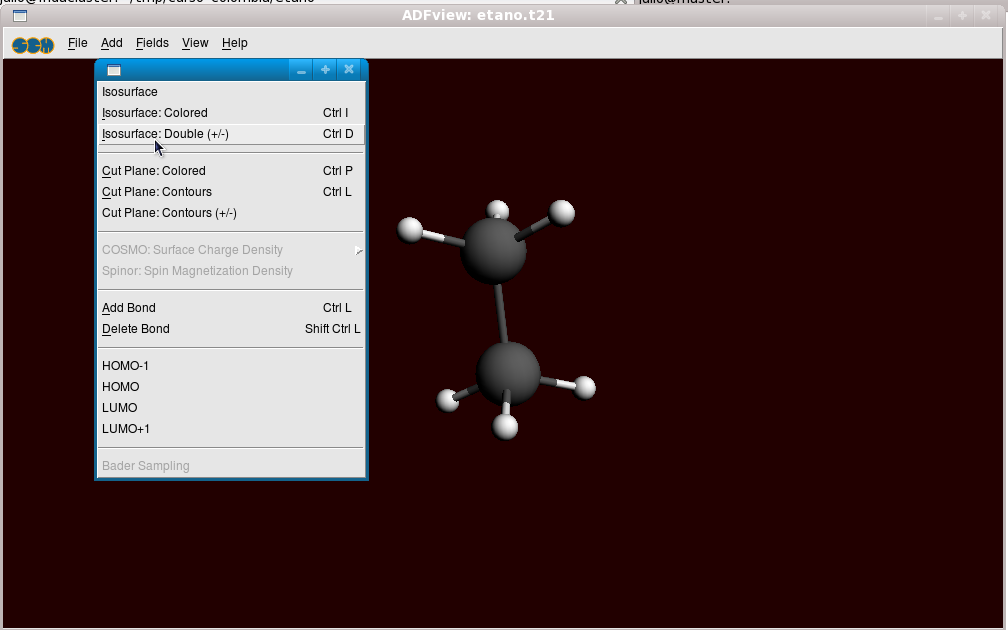
Task: Click the floating menu panel's window icon
Action: [x=114, y=70]
